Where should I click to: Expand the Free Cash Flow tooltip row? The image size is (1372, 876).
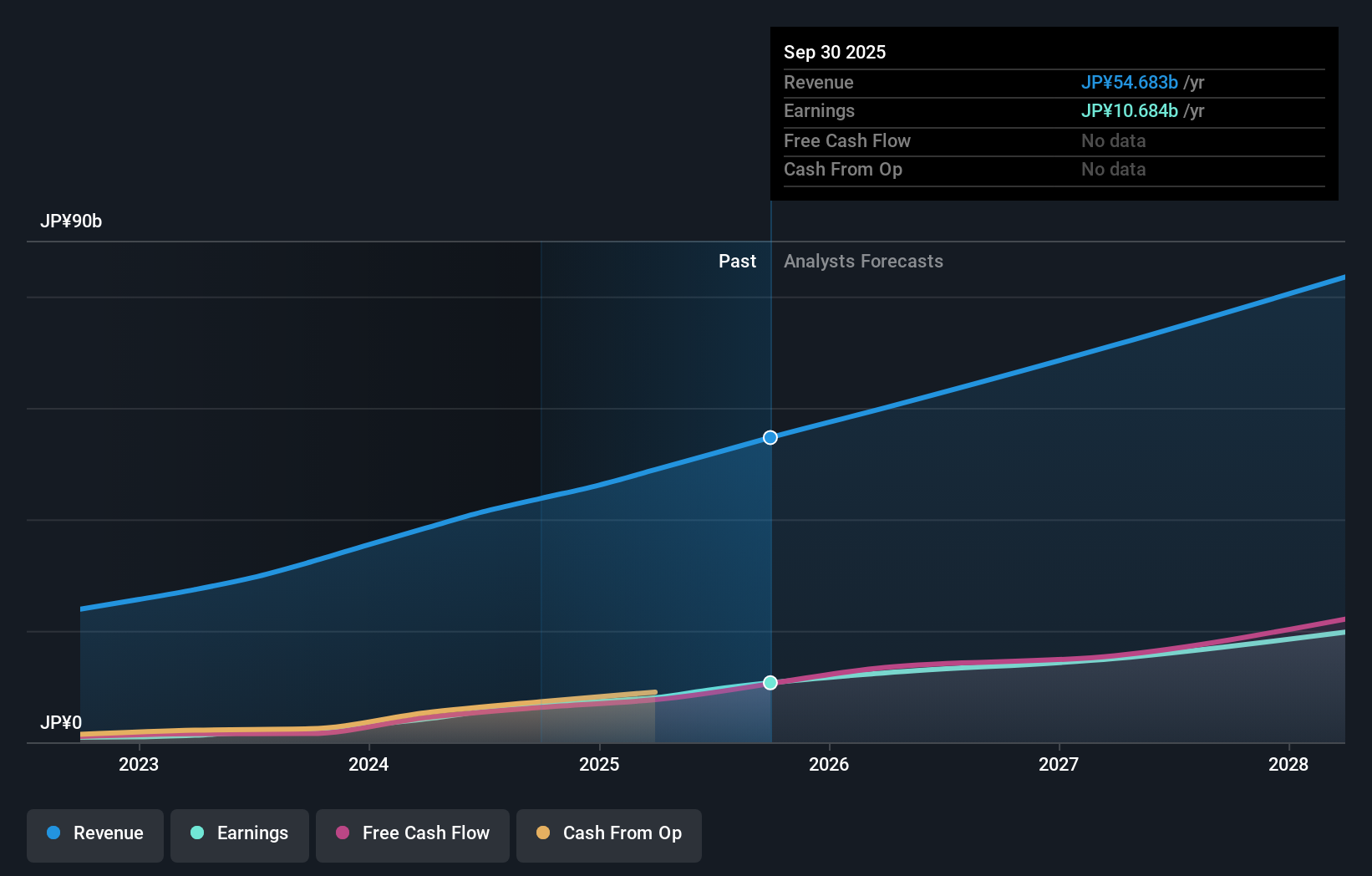(x=847, y=141)
